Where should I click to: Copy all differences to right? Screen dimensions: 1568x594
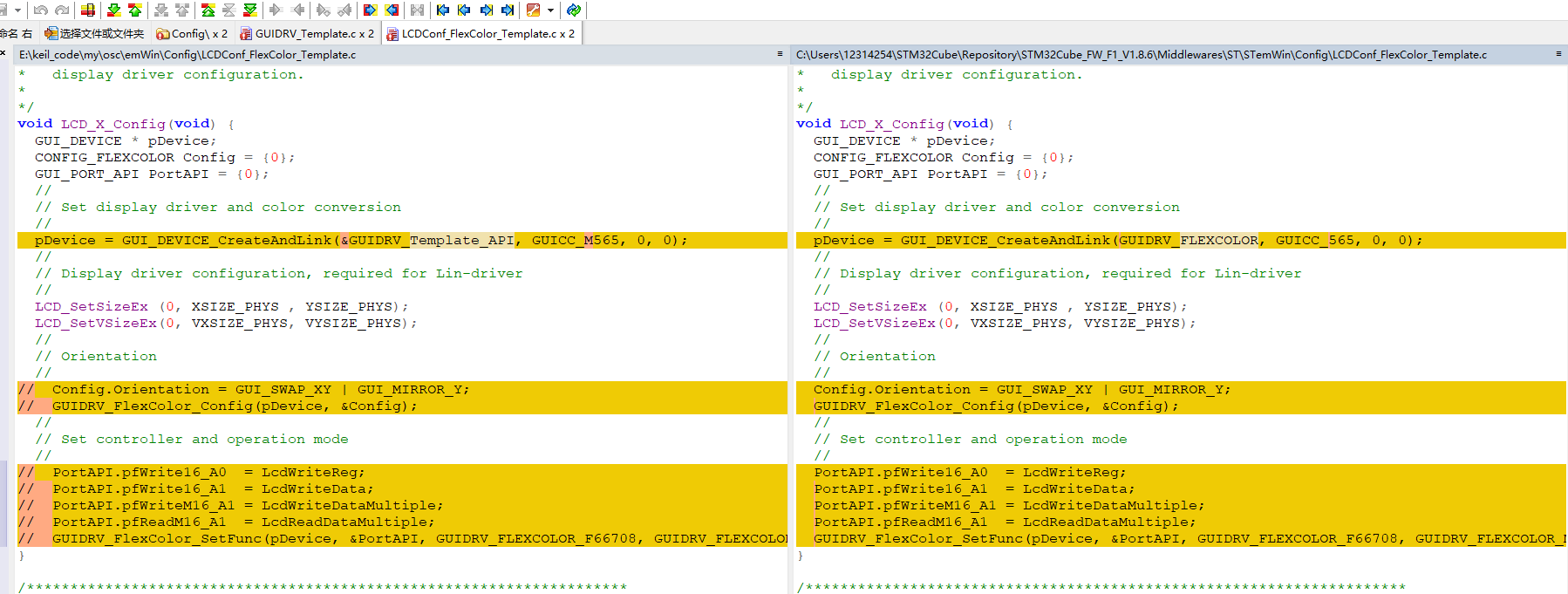pos(370,10)
